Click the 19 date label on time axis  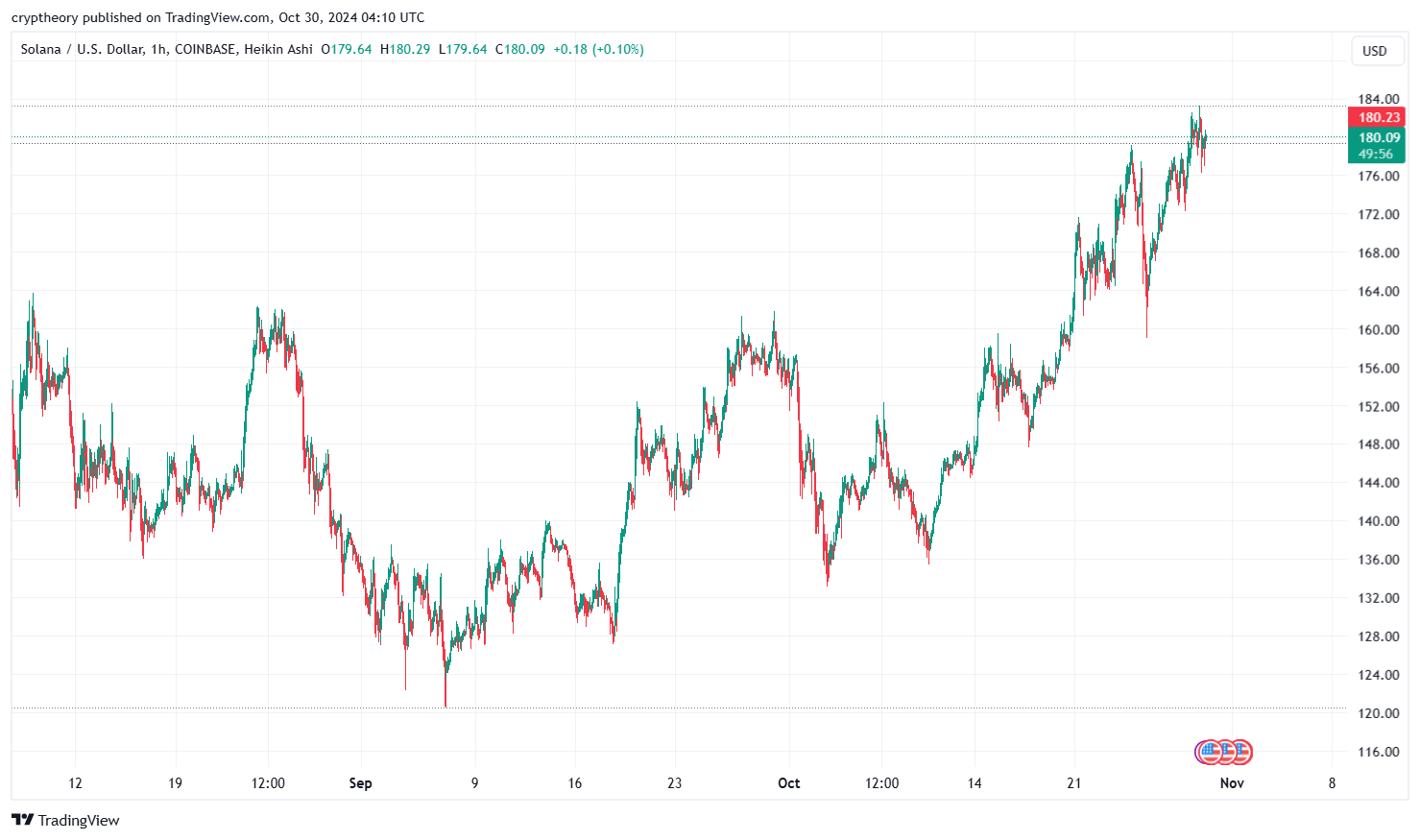[x=175, y=783]
